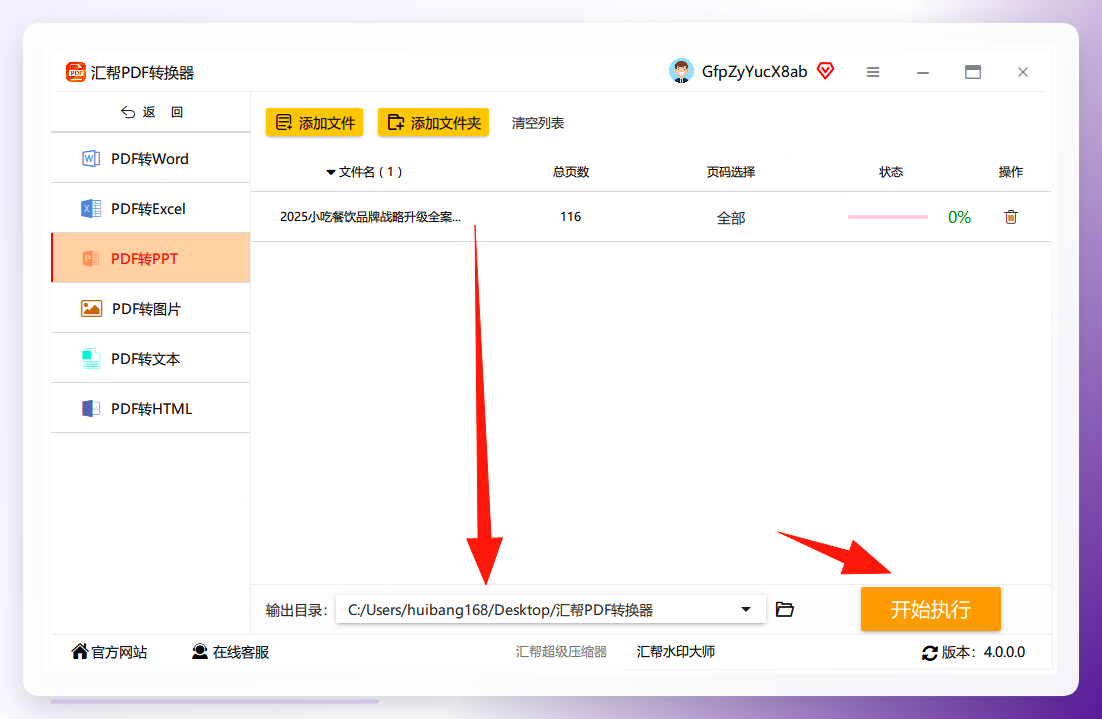This screenshot has width=1102, height=719.
Task: Open the 汇帮水印大师 link
Action: pyautogui.click(x=675, y=652)
